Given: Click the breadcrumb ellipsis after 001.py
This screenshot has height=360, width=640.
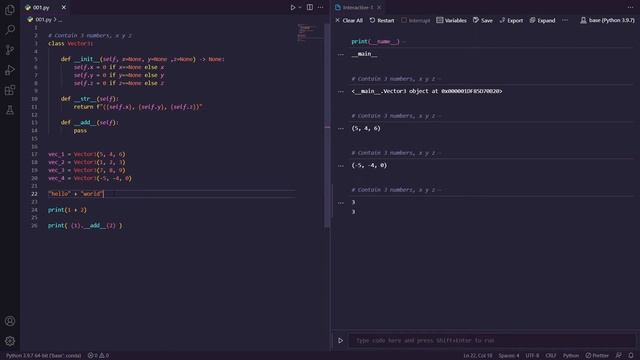Looking at the screenshot, I should point(60,20).
